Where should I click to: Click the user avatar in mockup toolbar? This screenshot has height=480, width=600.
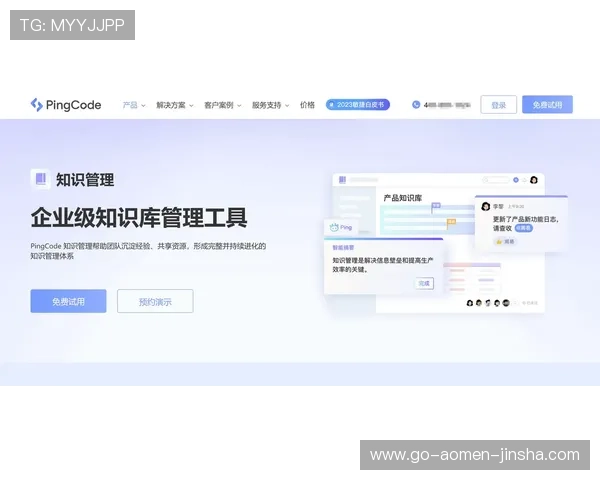pyautogui.click(x=534, y=180)
